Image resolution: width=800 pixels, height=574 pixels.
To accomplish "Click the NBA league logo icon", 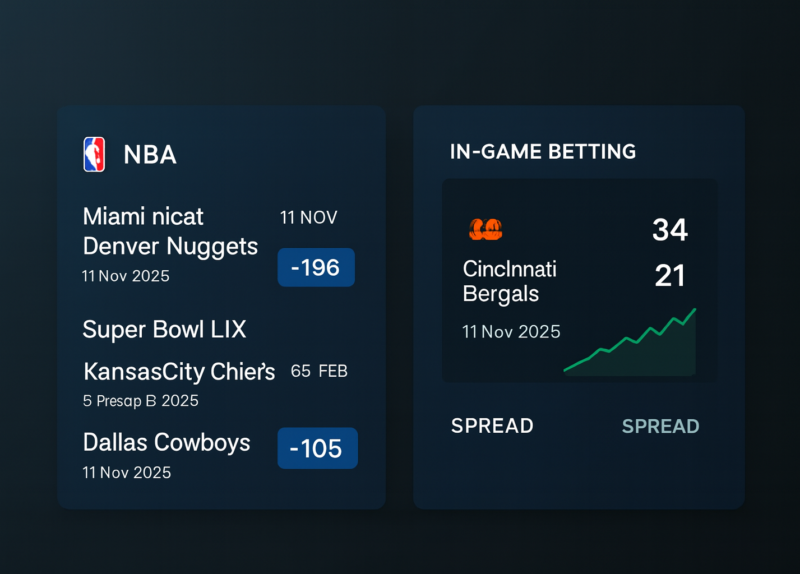I will click(94, 155).
